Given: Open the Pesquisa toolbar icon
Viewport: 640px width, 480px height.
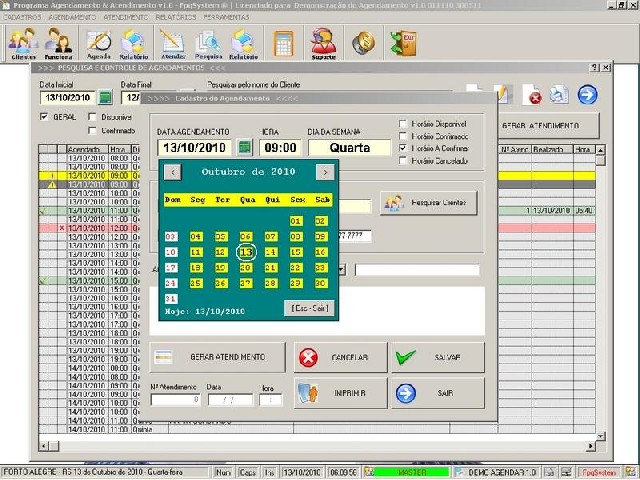Looking at the screenshot, I should click(x=208, y=44).
